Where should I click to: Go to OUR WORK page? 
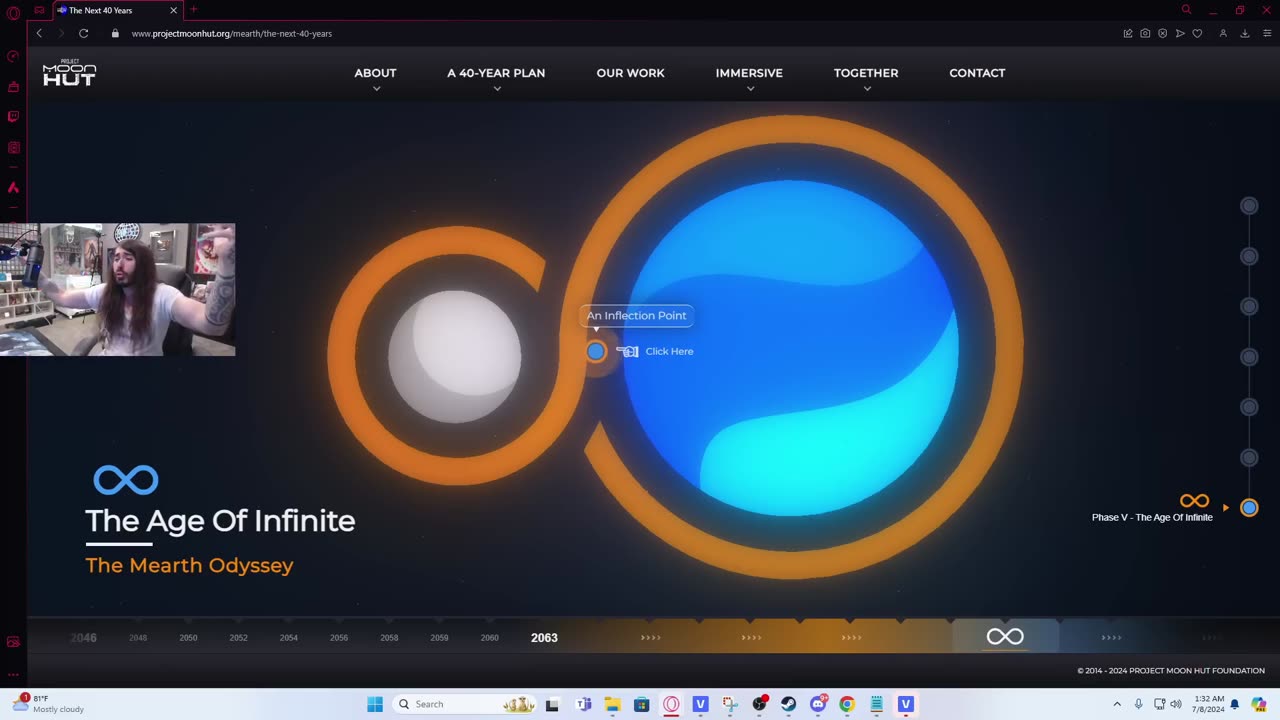point(630,73)
